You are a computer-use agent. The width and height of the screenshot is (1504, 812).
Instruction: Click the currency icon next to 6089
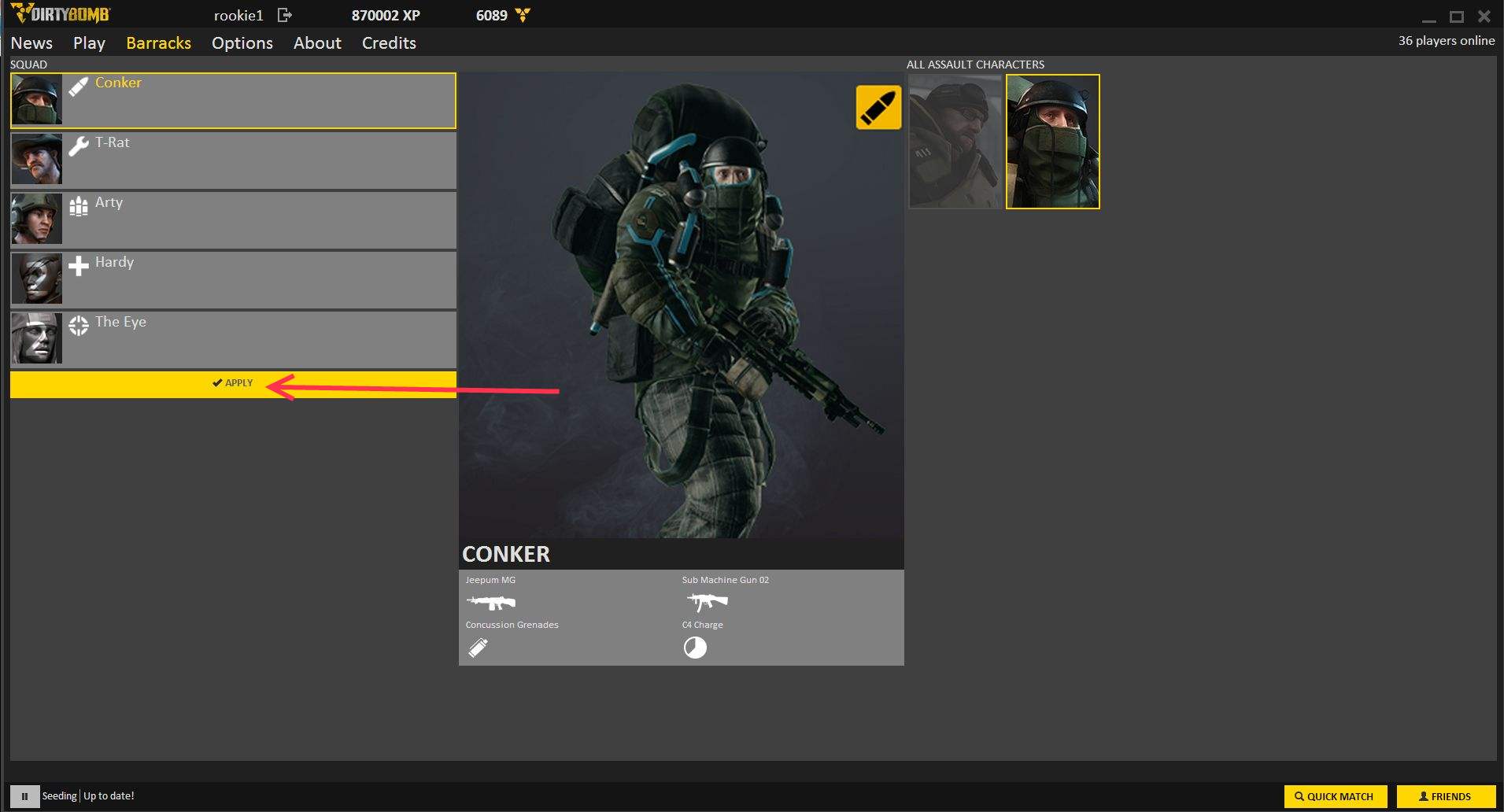click(523, 15)
